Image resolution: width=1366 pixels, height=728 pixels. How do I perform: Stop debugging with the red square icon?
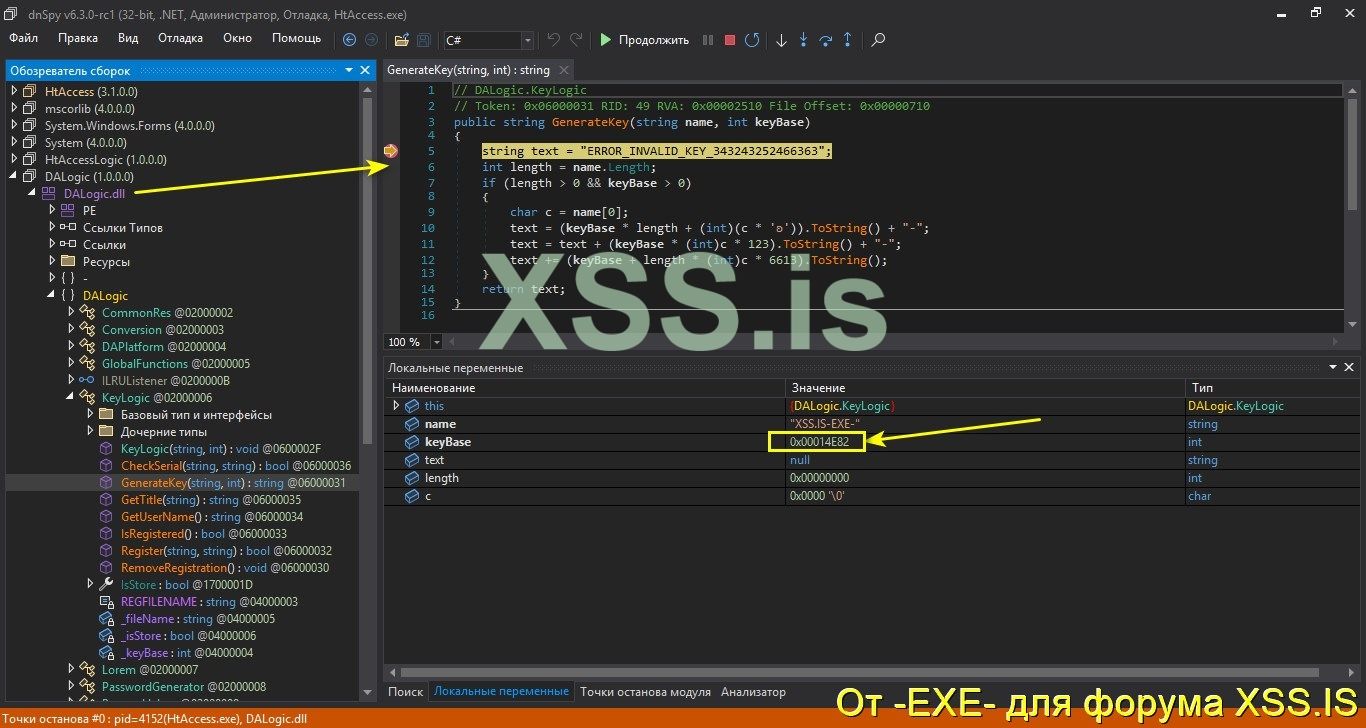tap(729, 40)
